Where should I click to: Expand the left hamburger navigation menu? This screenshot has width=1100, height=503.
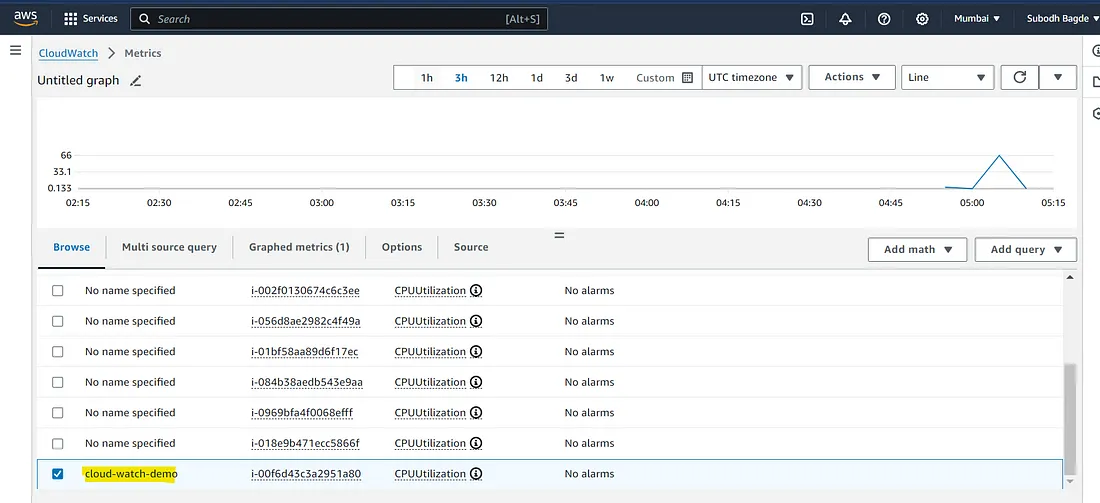tap(15, 51)
